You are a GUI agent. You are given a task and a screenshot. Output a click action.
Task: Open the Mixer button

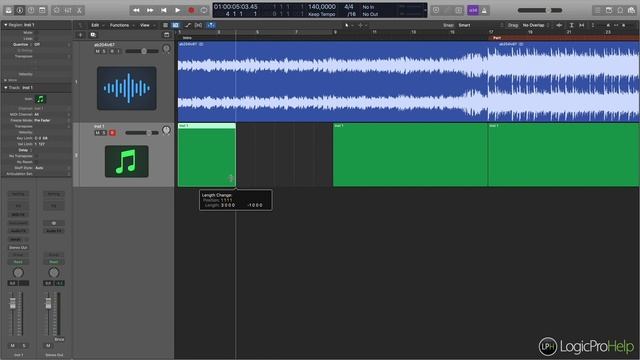pos(68,10)
